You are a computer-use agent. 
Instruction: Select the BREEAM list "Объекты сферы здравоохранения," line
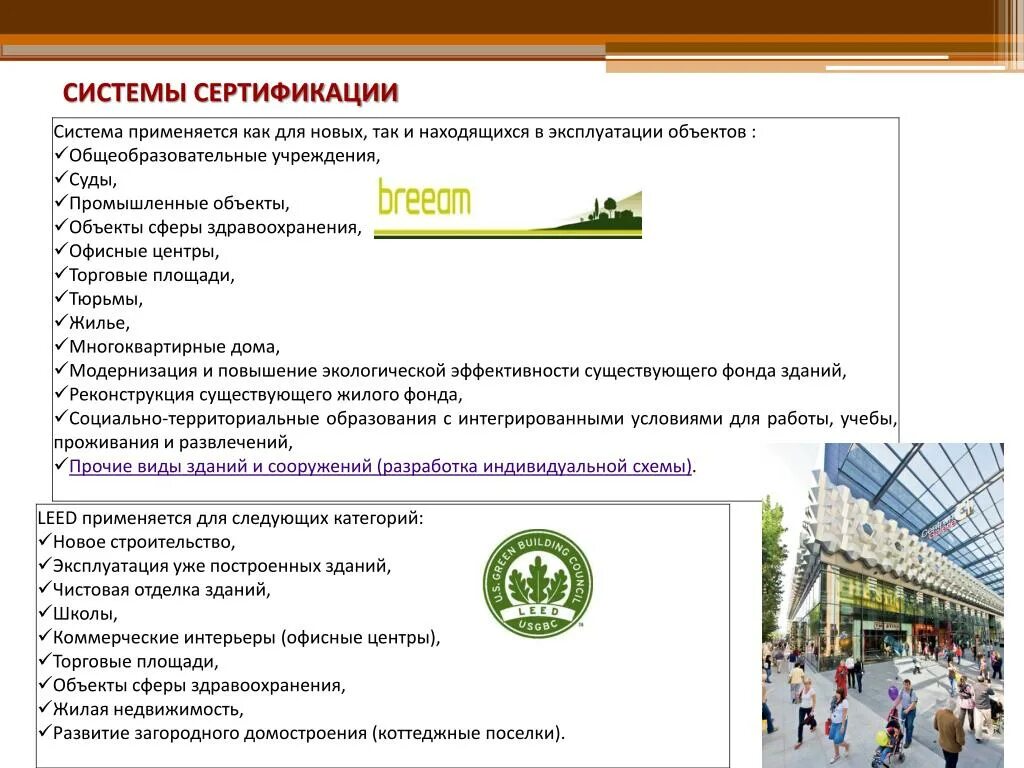(216, 228)
